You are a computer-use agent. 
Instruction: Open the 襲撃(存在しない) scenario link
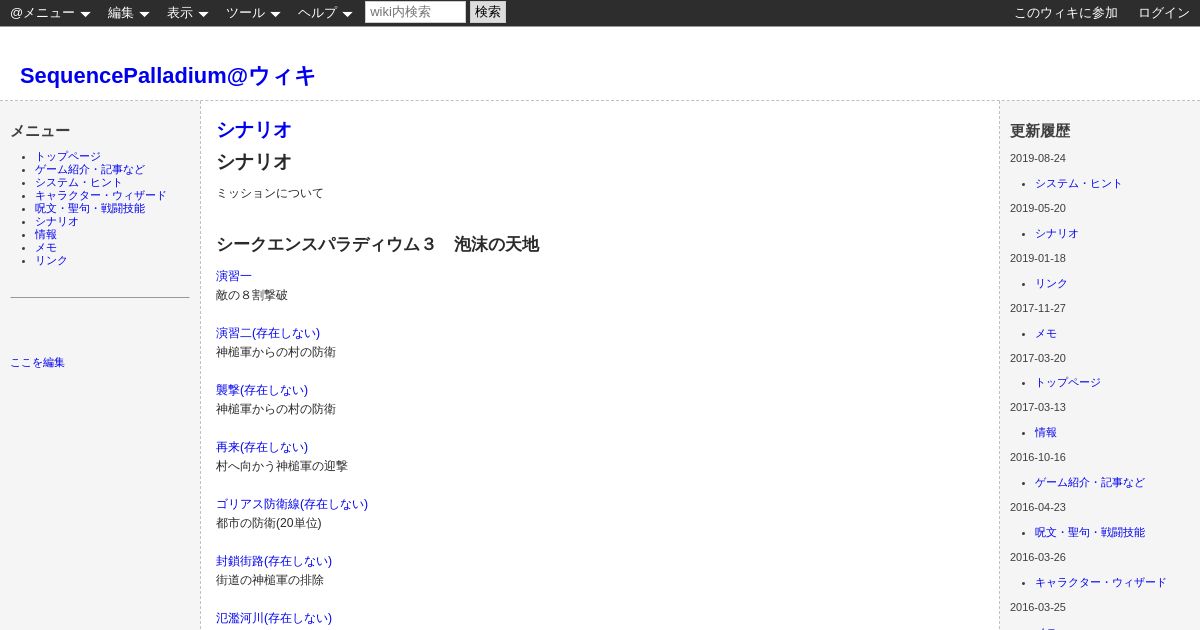click(262, 390)
